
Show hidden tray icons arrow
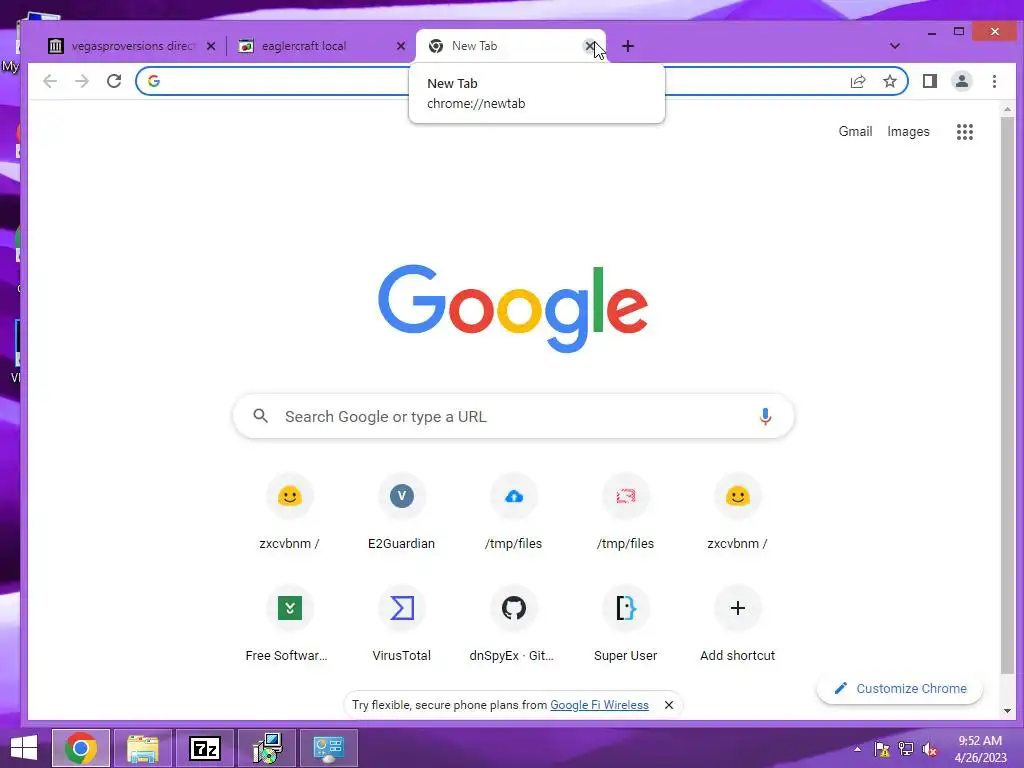[857, 749]
